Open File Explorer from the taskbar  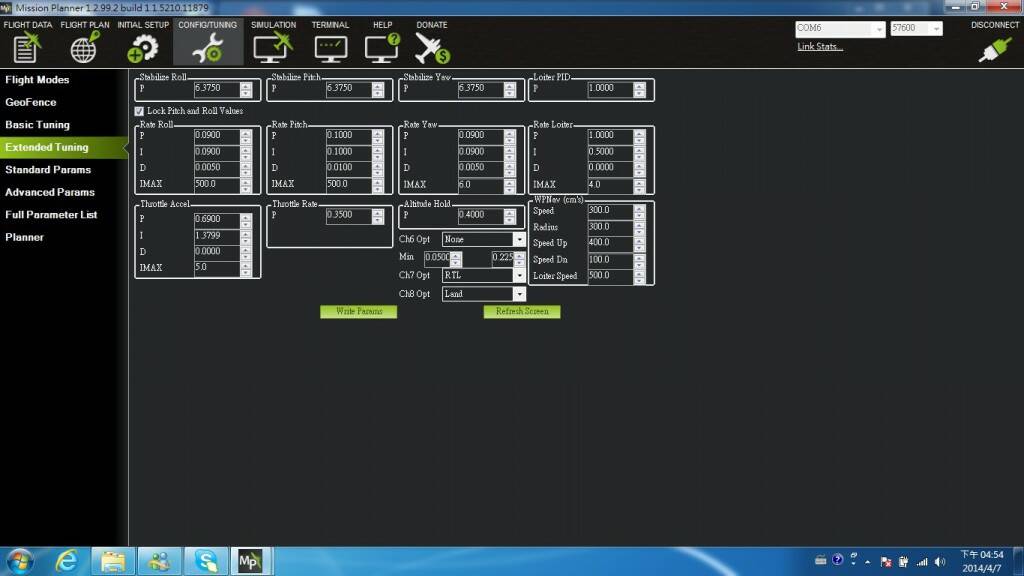coord(113,562)
